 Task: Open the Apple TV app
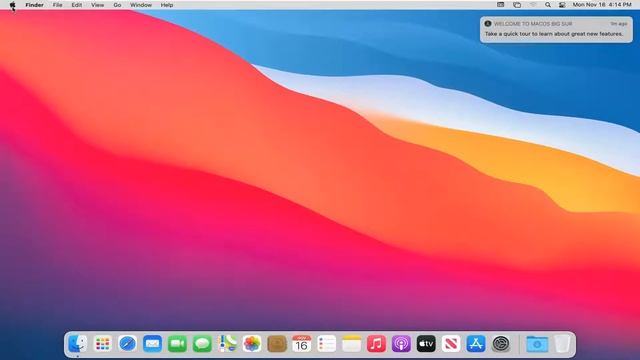[x=426, y=344]
